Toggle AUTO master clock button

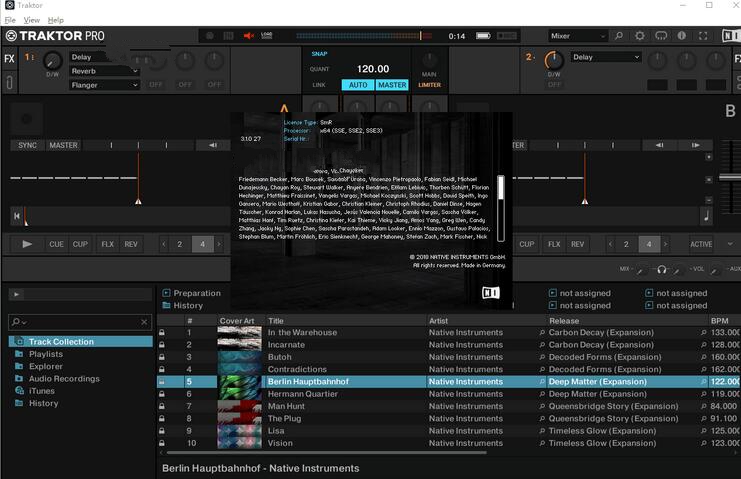358,85
